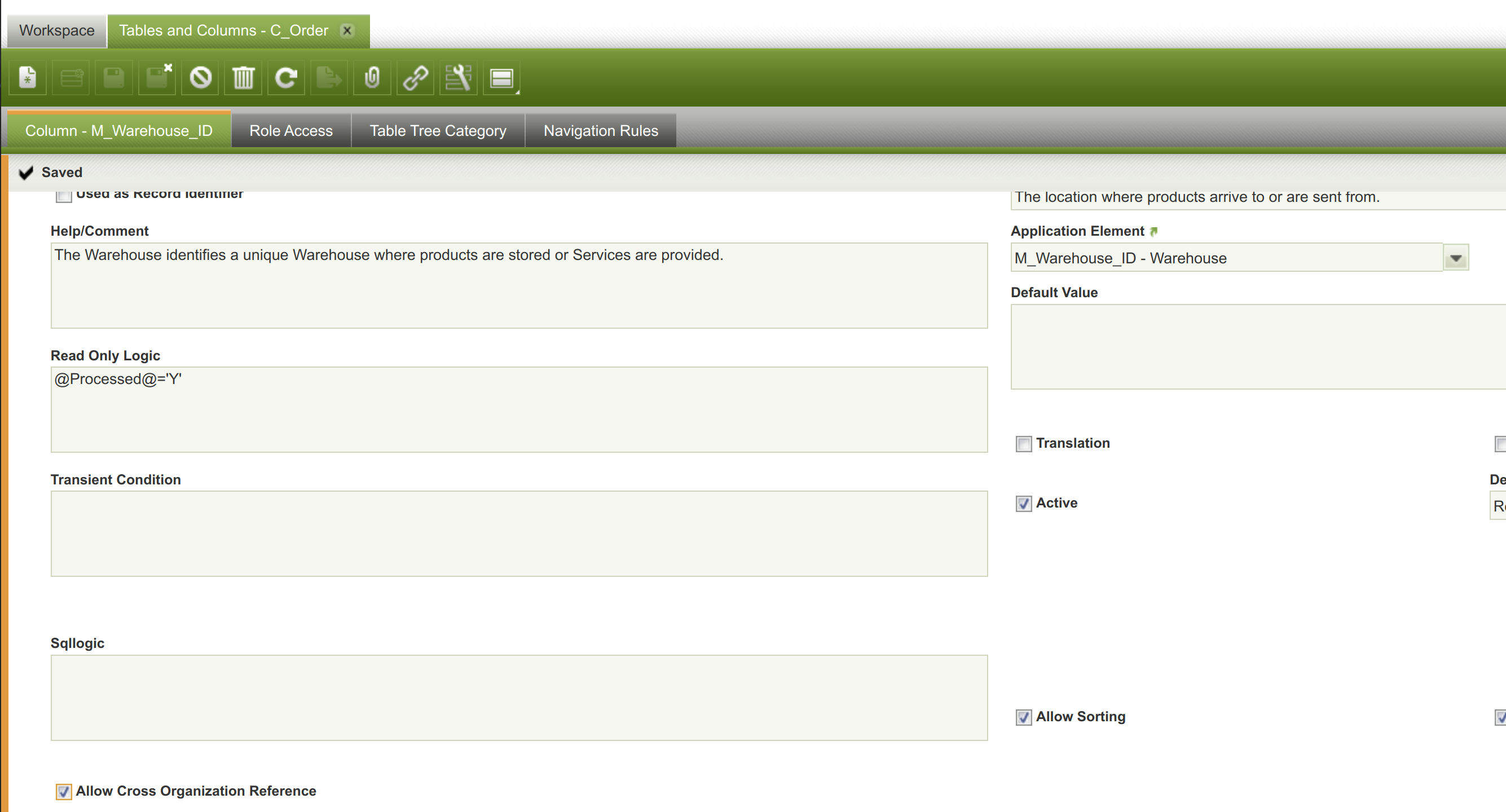Uncheck the Allow Sorting checkbox
This screenshot has height=812, width=1506.
pyautogui.click(x=1023, y=717)
